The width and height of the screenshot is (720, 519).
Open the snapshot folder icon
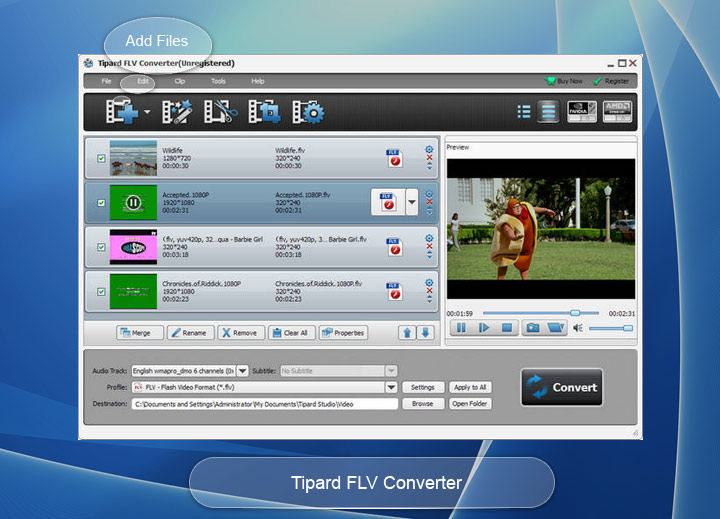555,327
